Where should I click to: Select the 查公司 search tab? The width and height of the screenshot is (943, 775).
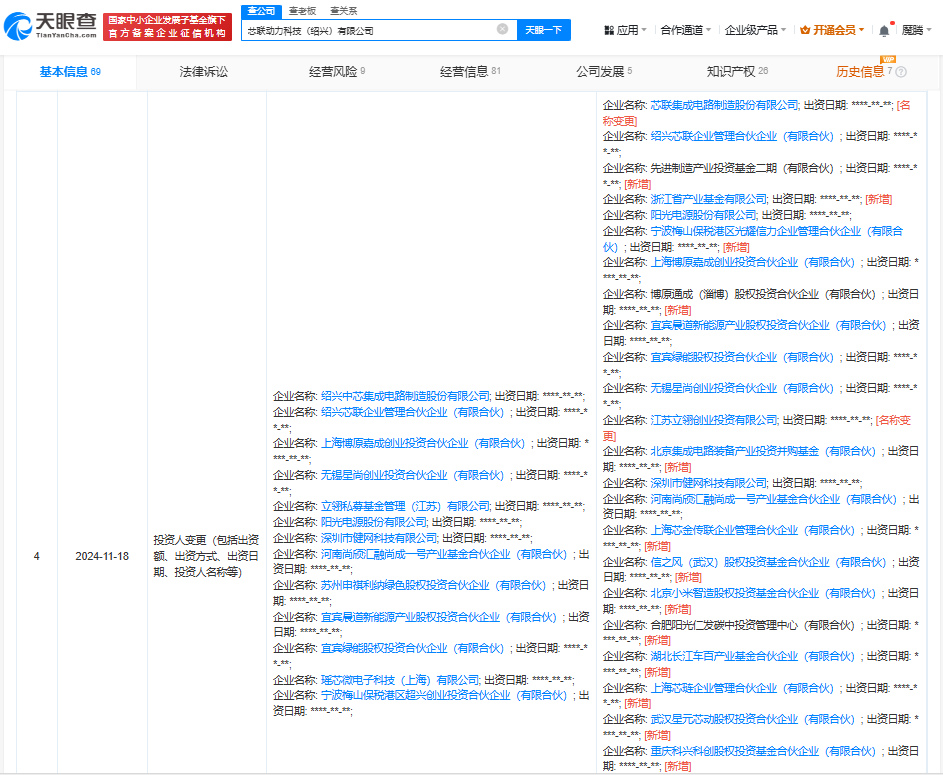pos(261,11)
